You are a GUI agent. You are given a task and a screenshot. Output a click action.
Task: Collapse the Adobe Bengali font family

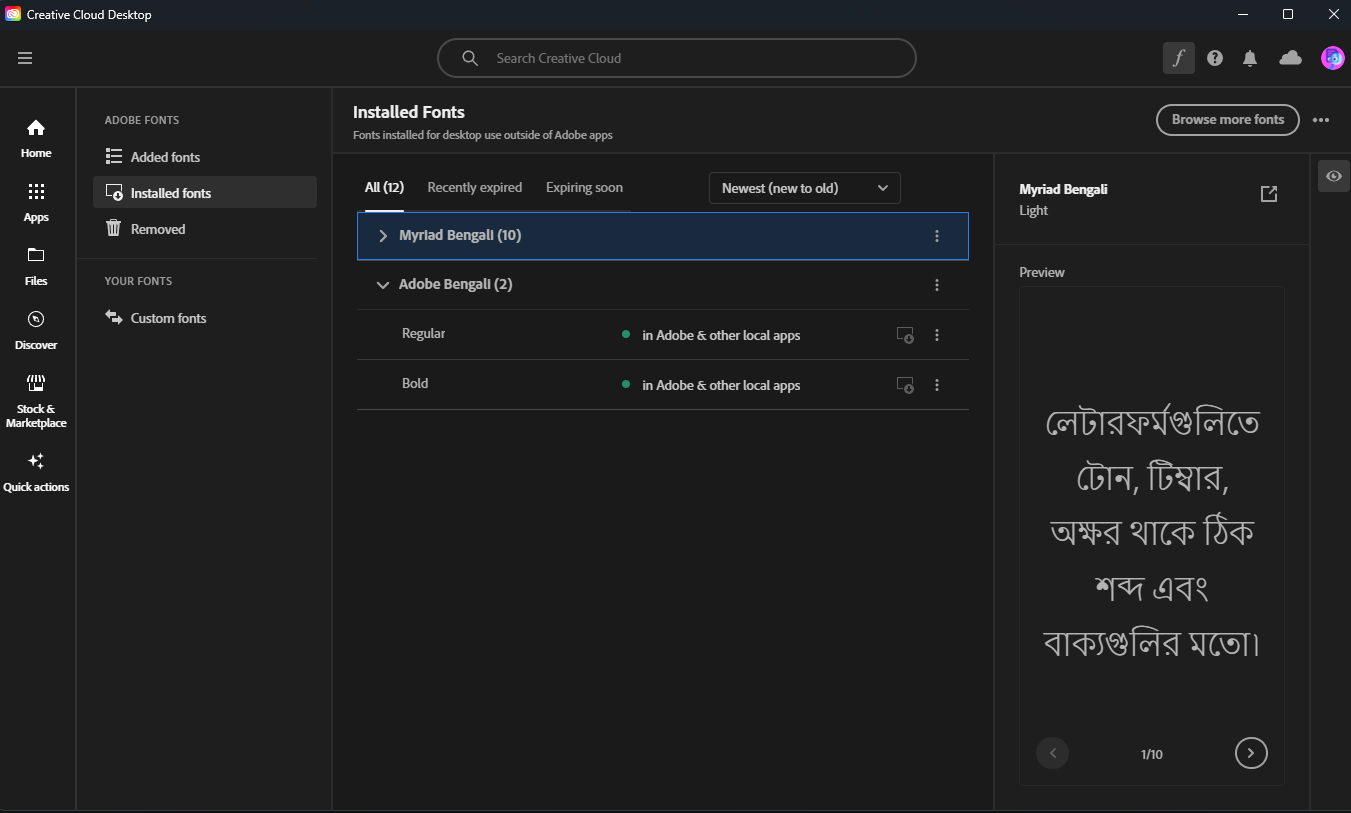(382, 285)
